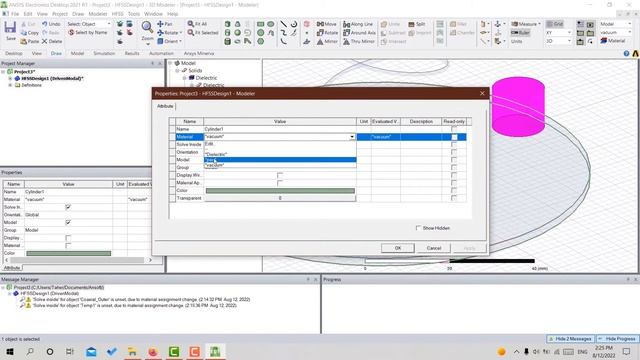The width and height of the screenshot is (640, 360).
Task: Click the Along Line duplicate icon
Action: pyautogui.click(x=347, y=24)
